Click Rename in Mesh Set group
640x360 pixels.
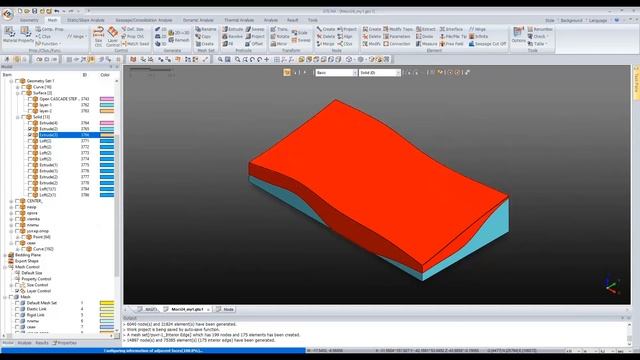(206, 29)
